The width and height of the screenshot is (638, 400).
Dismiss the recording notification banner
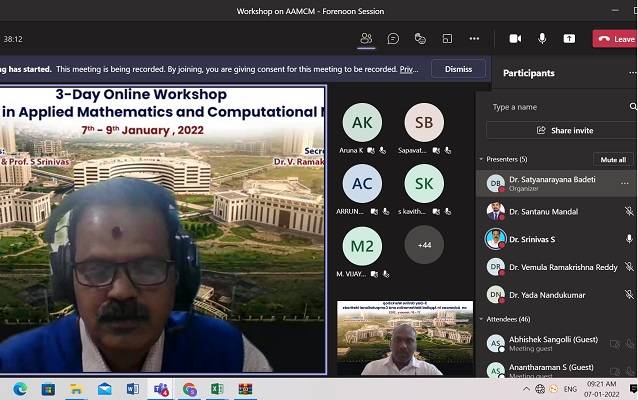[458, 69]
